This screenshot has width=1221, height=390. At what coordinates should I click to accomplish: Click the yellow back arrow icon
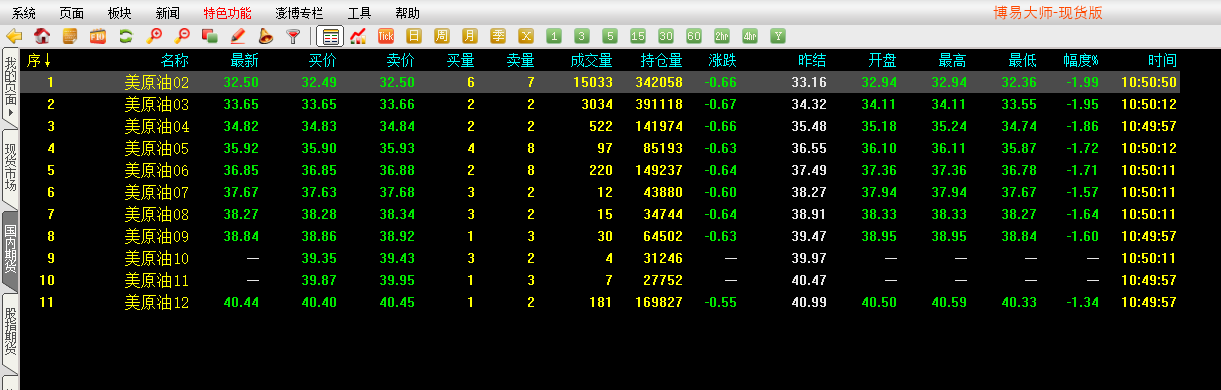pos(14,36)
